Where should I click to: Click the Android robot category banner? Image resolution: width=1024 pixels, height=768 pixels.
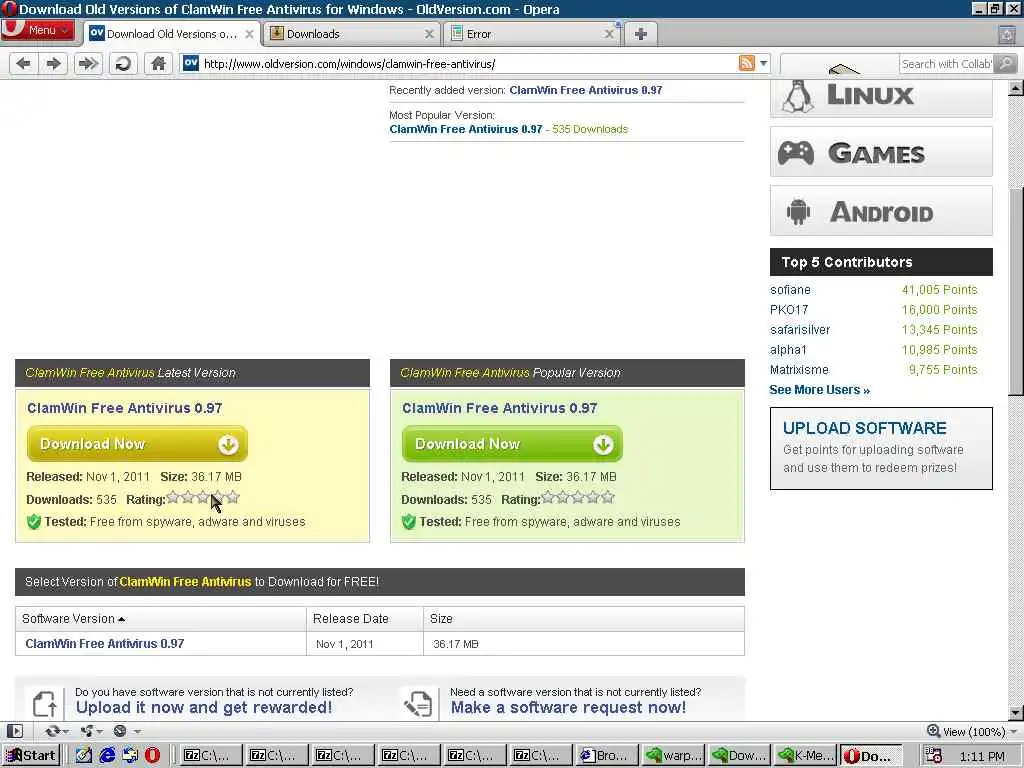[881, 211]
